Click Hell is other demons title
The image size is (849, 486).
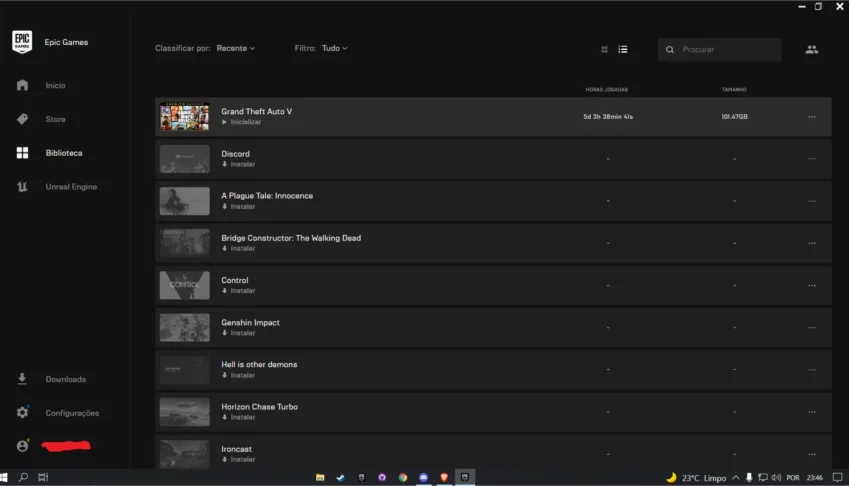(259, 365)
